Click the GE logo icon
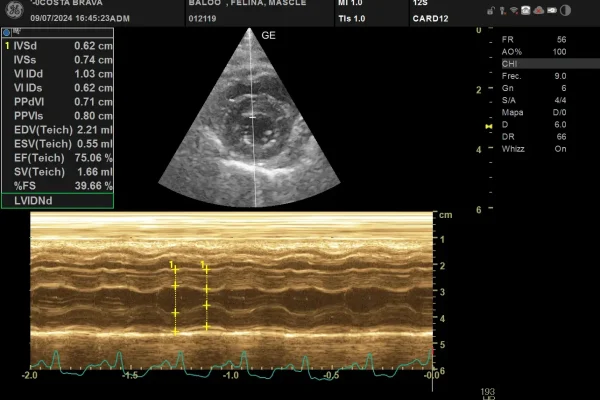This screenshot has height=400, width=600. click(12, 10)
